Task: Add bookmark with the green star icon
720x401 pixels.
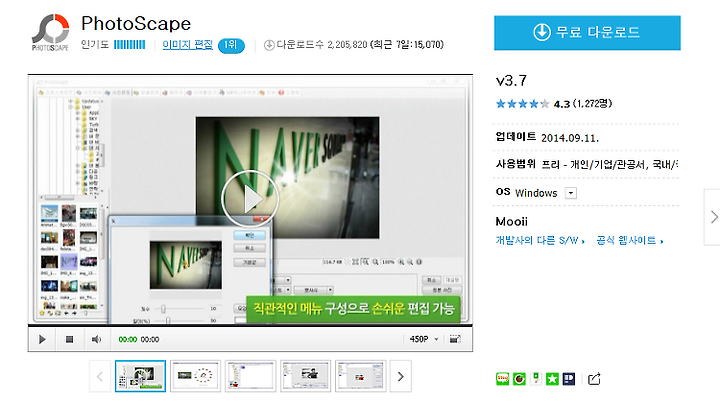Action: pyautogui.click(x=552, y=379)
